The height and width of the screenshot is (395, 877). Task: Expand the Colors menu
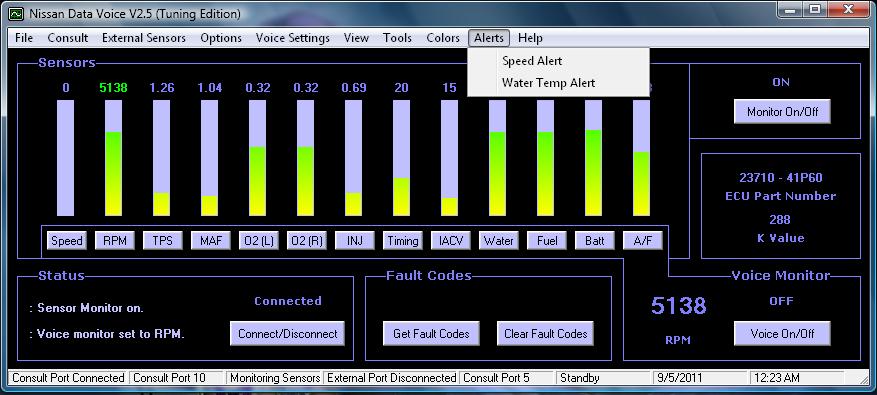pyautogui.click(x=443, y=38)
